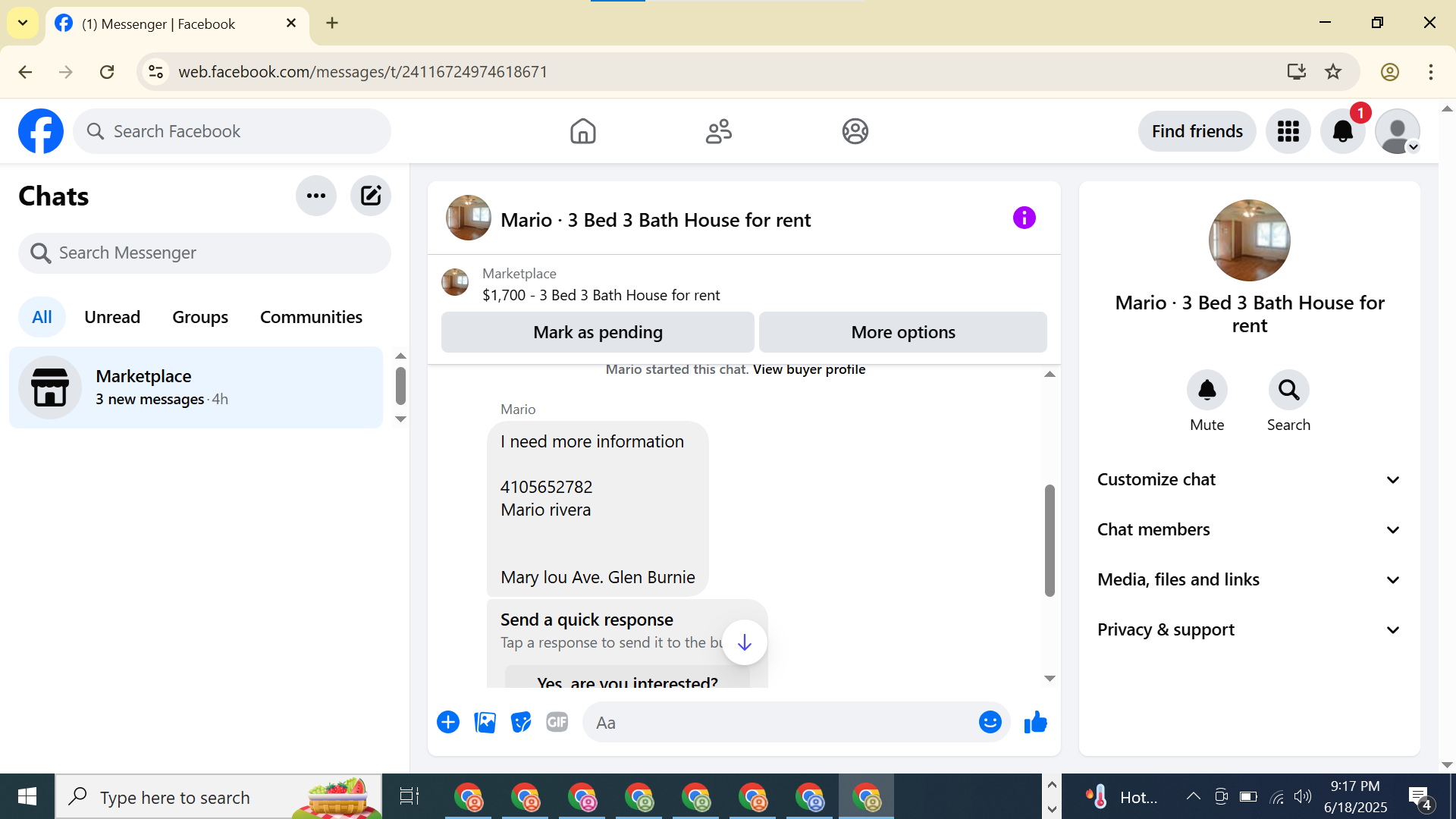
Task: Open the taskbar clock and calendar
Action: [x=1355, y=796]
